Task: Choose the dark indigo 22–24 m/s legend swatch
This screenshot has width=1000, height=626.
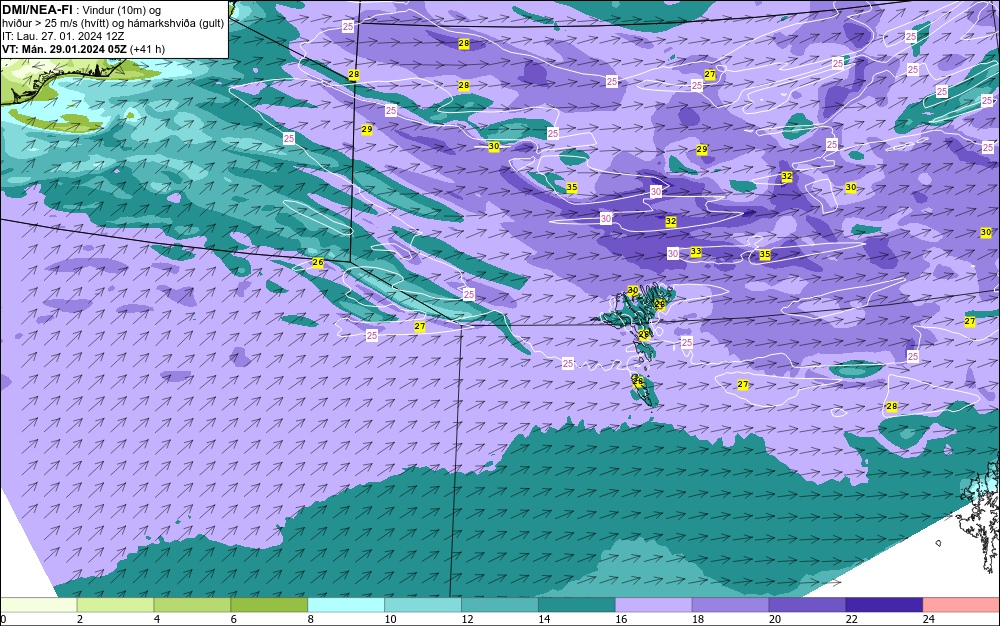Action: click(885, 605)
